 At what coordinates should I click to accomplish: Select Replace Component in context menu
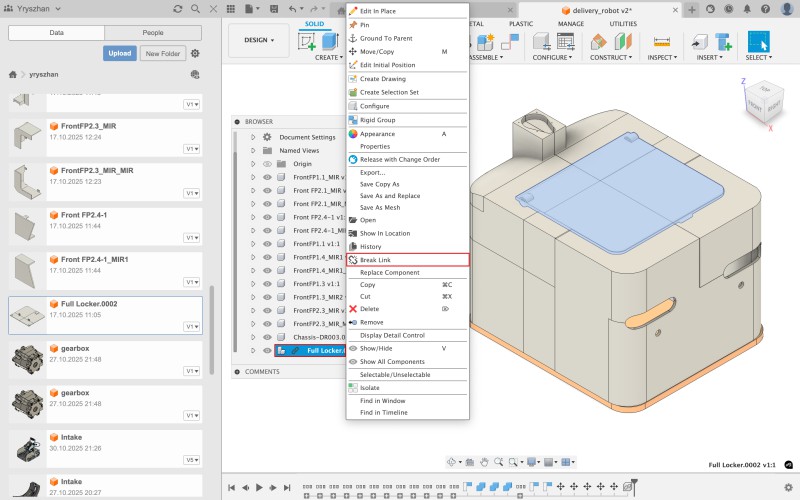click(x=389, y=272)
